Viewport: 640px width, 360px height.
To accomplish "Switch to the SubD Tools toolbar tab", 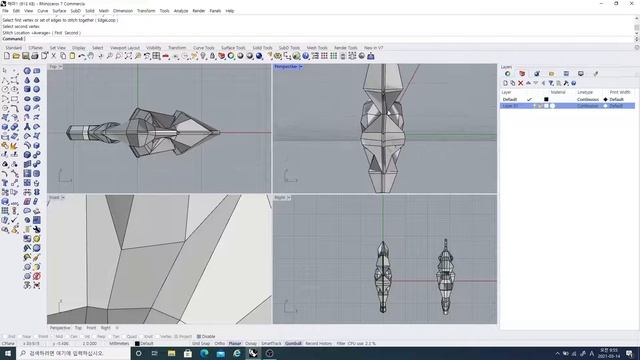I will (x=289, y=48).
